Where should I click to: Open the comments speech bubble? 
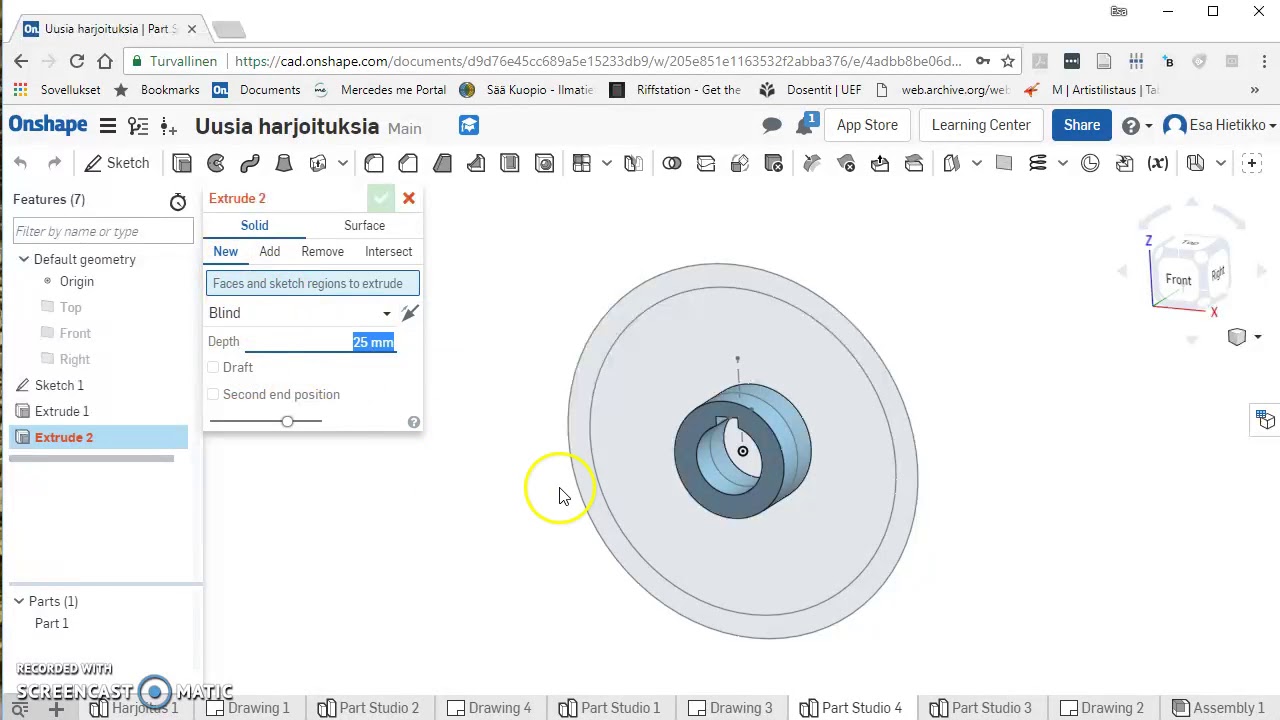click(x=772, y=126)
